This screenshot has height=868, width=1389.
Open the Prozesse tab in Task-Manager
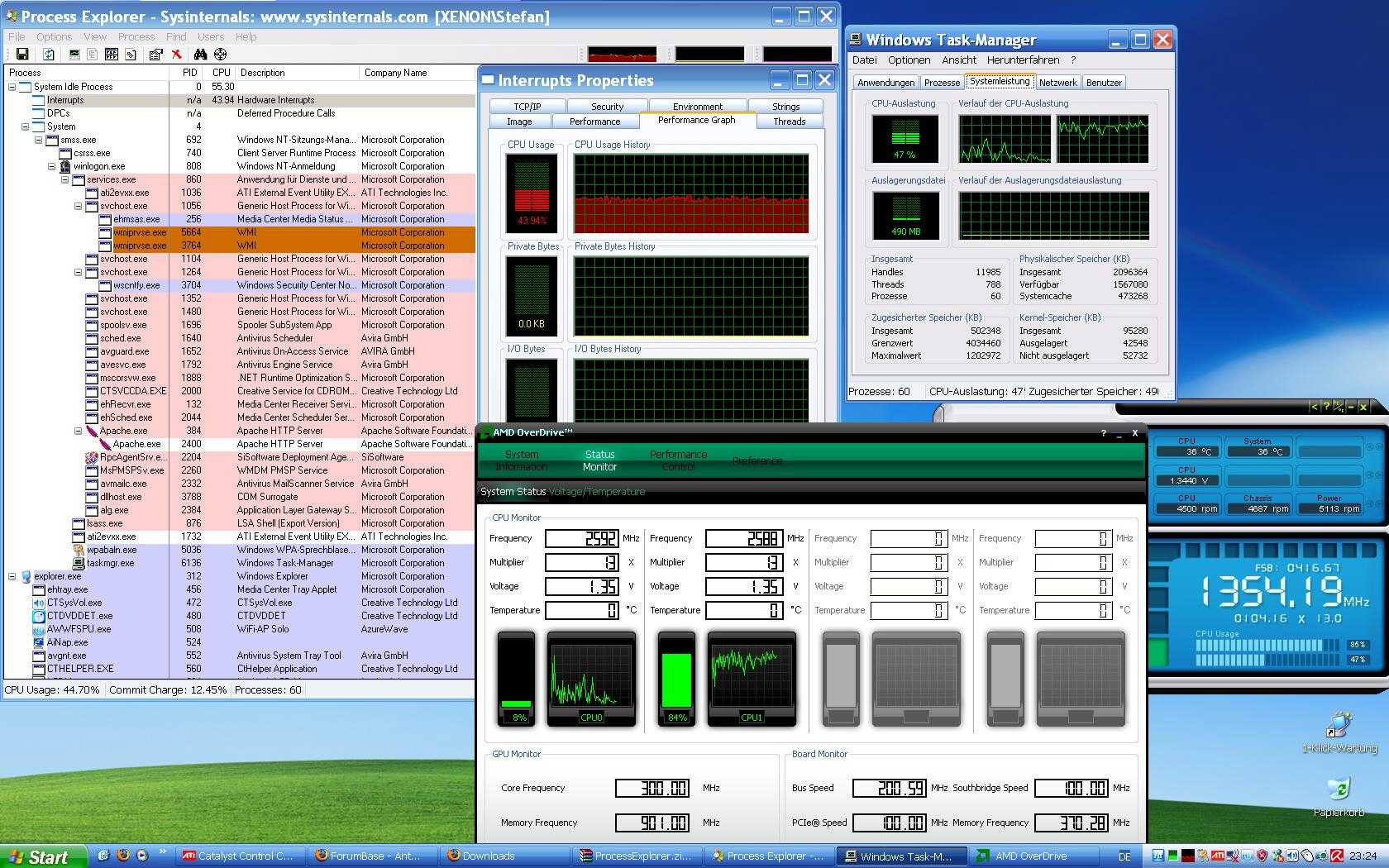pos(942,83)
